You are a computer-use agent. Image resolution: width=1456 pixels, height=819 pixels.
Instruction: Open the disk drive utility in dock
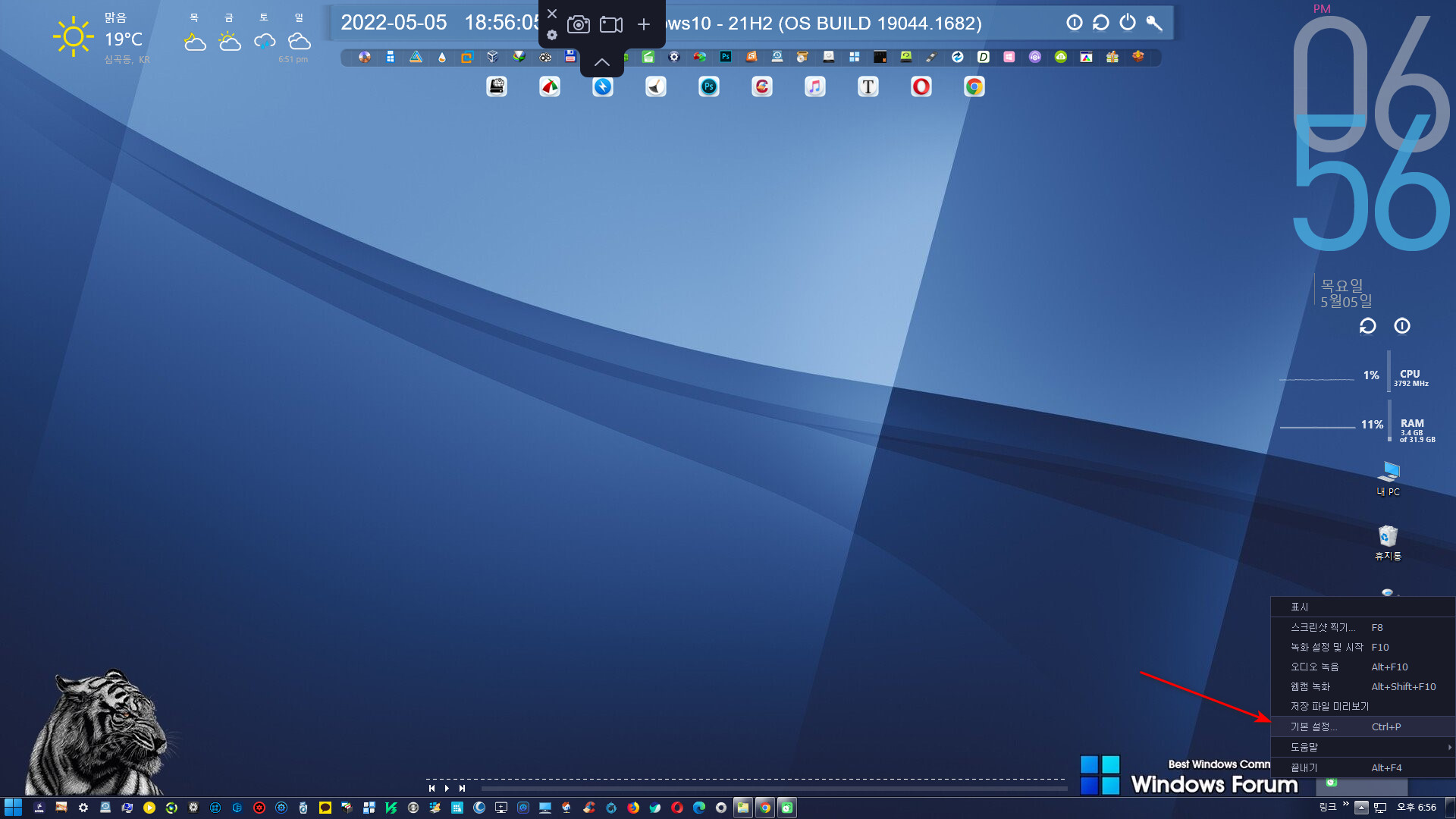(x=497, y=86)
